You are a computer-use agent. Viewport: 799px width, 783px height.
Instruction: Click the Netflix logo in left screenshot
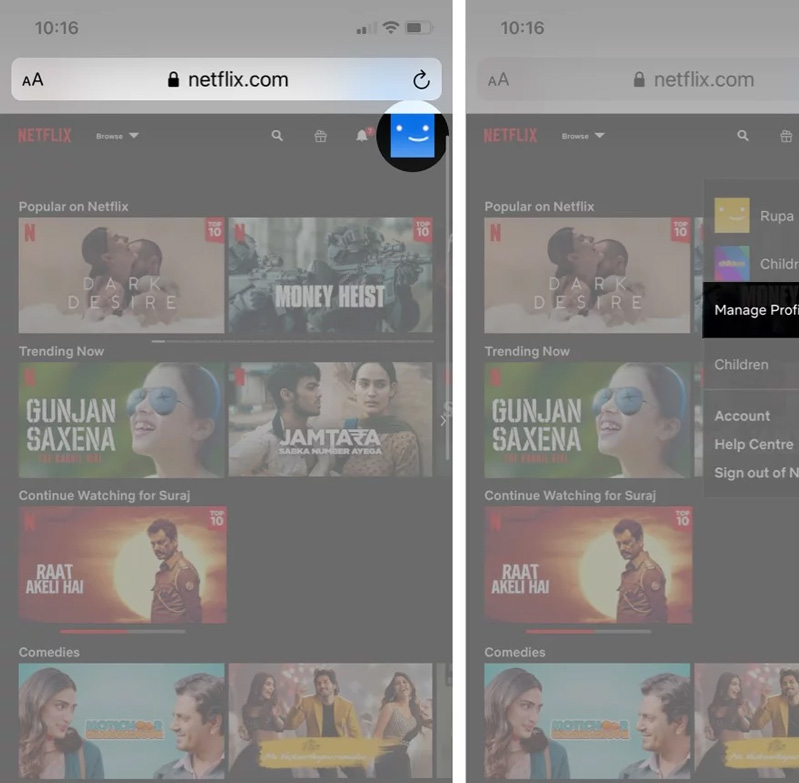[45, 136]
